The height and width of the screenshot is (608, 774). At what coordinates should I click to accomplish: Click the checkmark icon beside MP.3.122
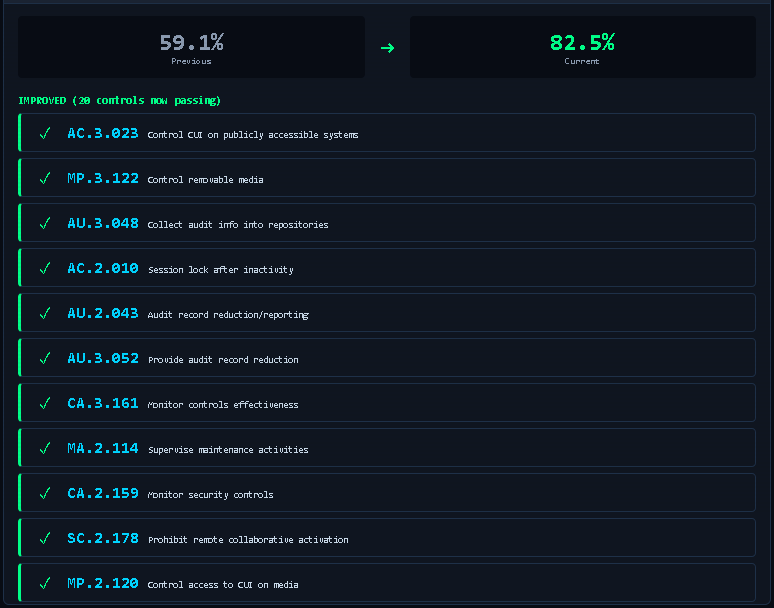(x=45, y=178)
